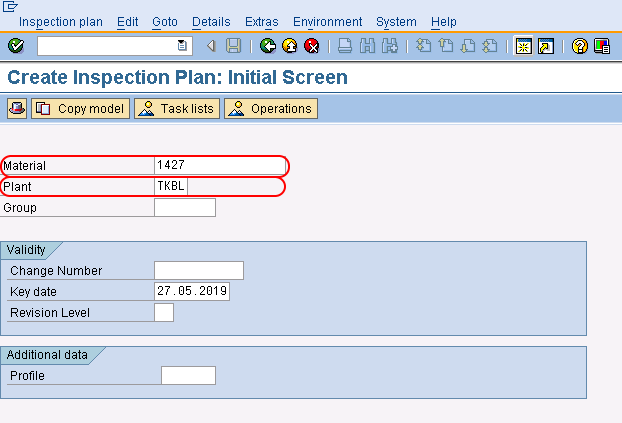This screenshot has width=622, height=423.
Task: Click the Copy model button
Action: point(81,108)
